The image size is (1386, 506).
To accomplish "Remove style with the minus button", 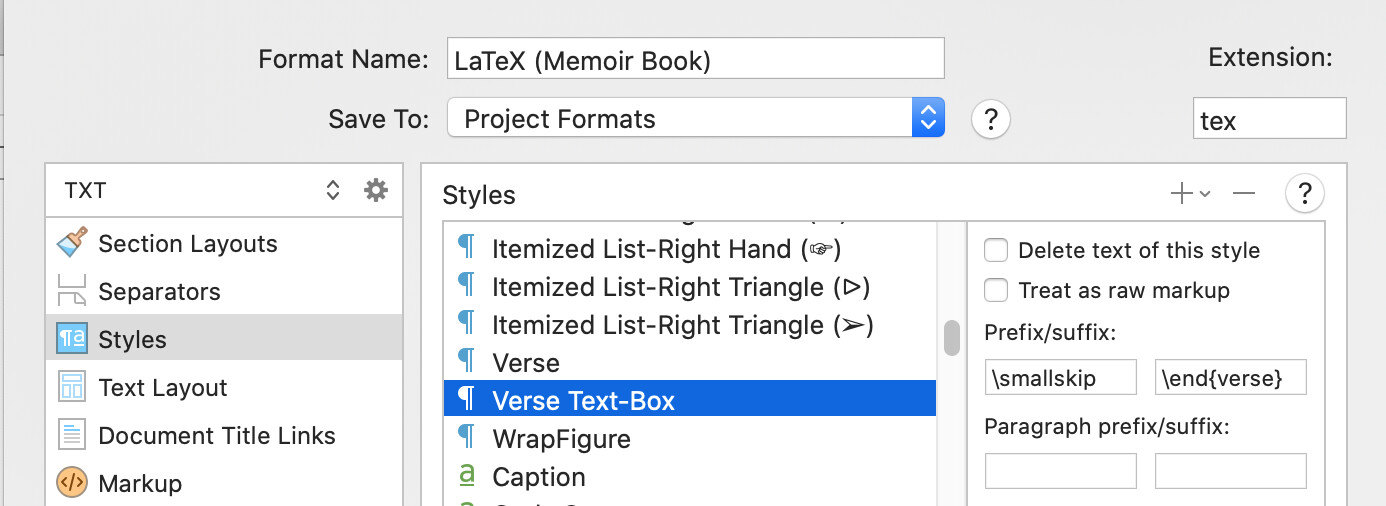I will [1244, 193].
